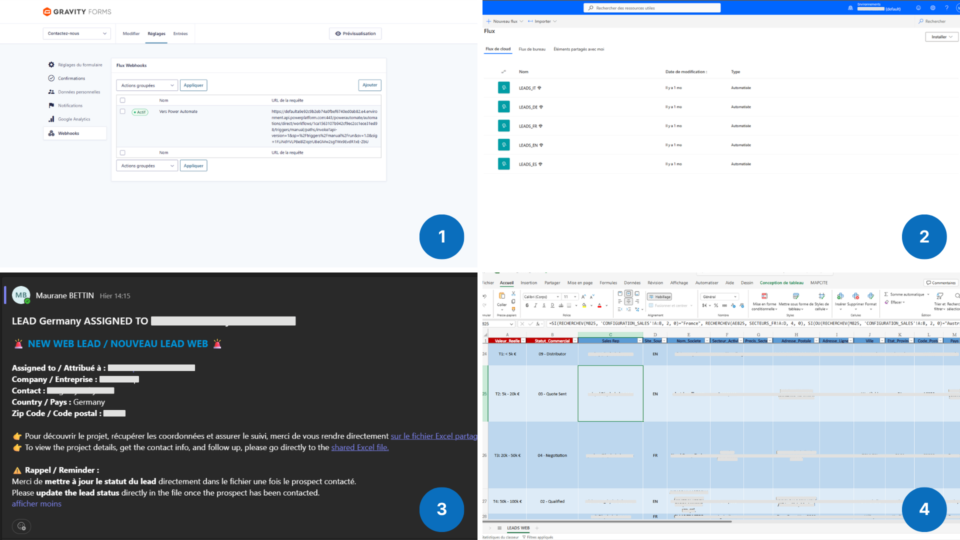Expand the top Actions groupées dropdown
The image size is (960, 540).
click(146, 85)
